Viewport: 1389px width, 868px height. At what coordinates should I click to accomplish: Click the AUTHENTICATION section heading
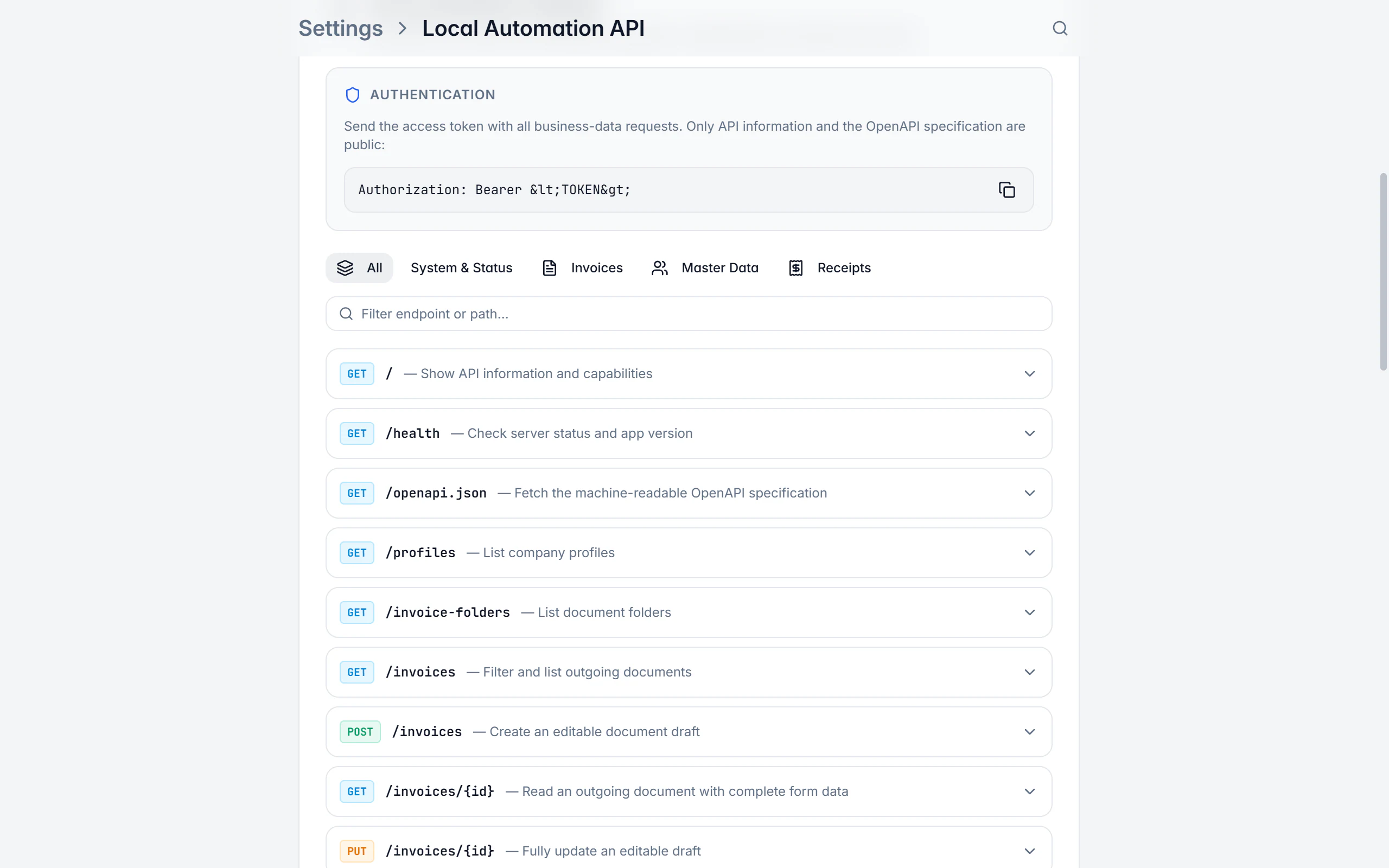tap(433, 95)
